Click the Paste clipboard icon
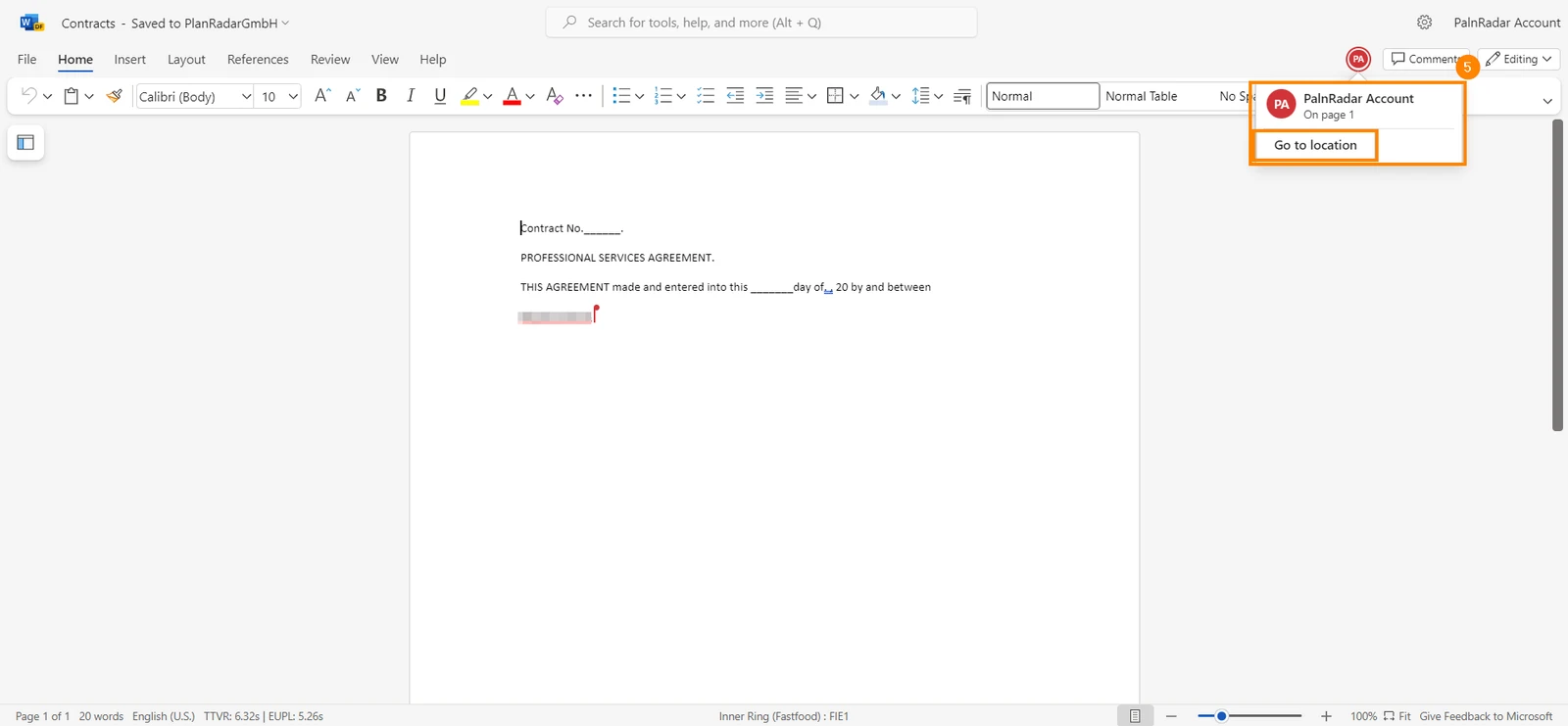1568x726 pixels. (x=71, y=96)
